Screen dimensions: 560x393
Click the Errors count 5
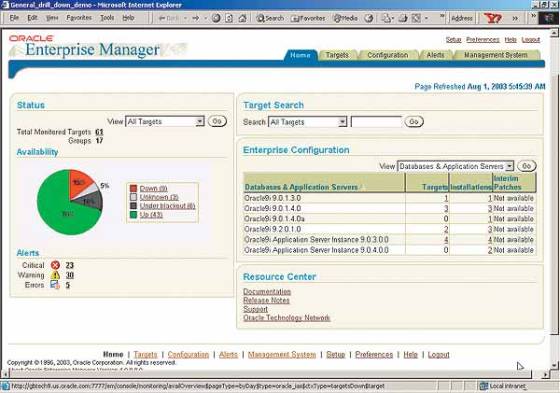click(68, 285)
